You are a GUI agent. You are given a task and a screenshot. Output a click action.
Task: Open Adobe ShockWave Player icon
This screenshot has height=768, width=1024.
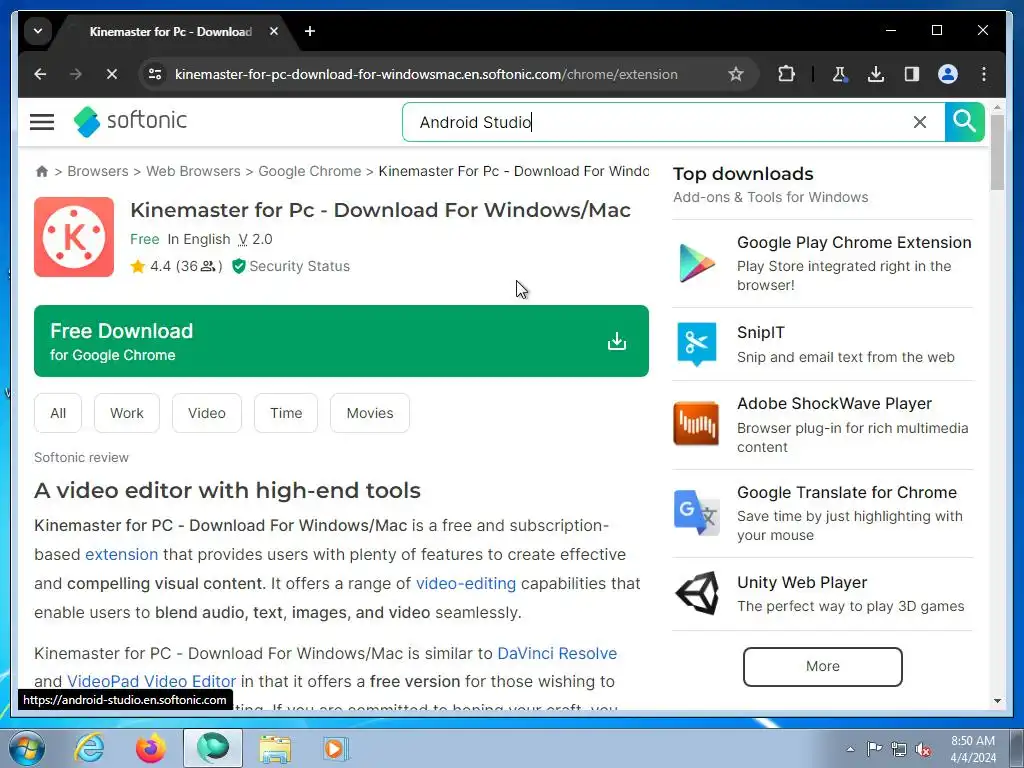696,423
